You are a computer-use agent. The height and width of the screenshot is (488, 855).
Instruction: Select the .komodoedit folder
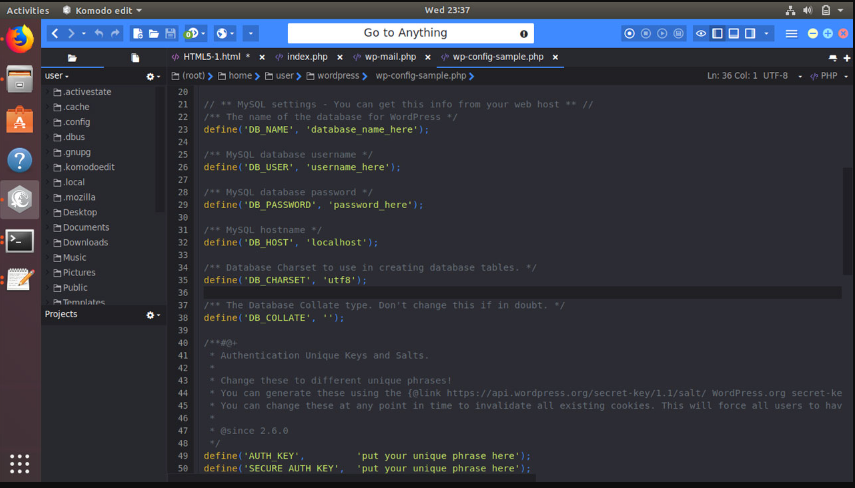88,167
